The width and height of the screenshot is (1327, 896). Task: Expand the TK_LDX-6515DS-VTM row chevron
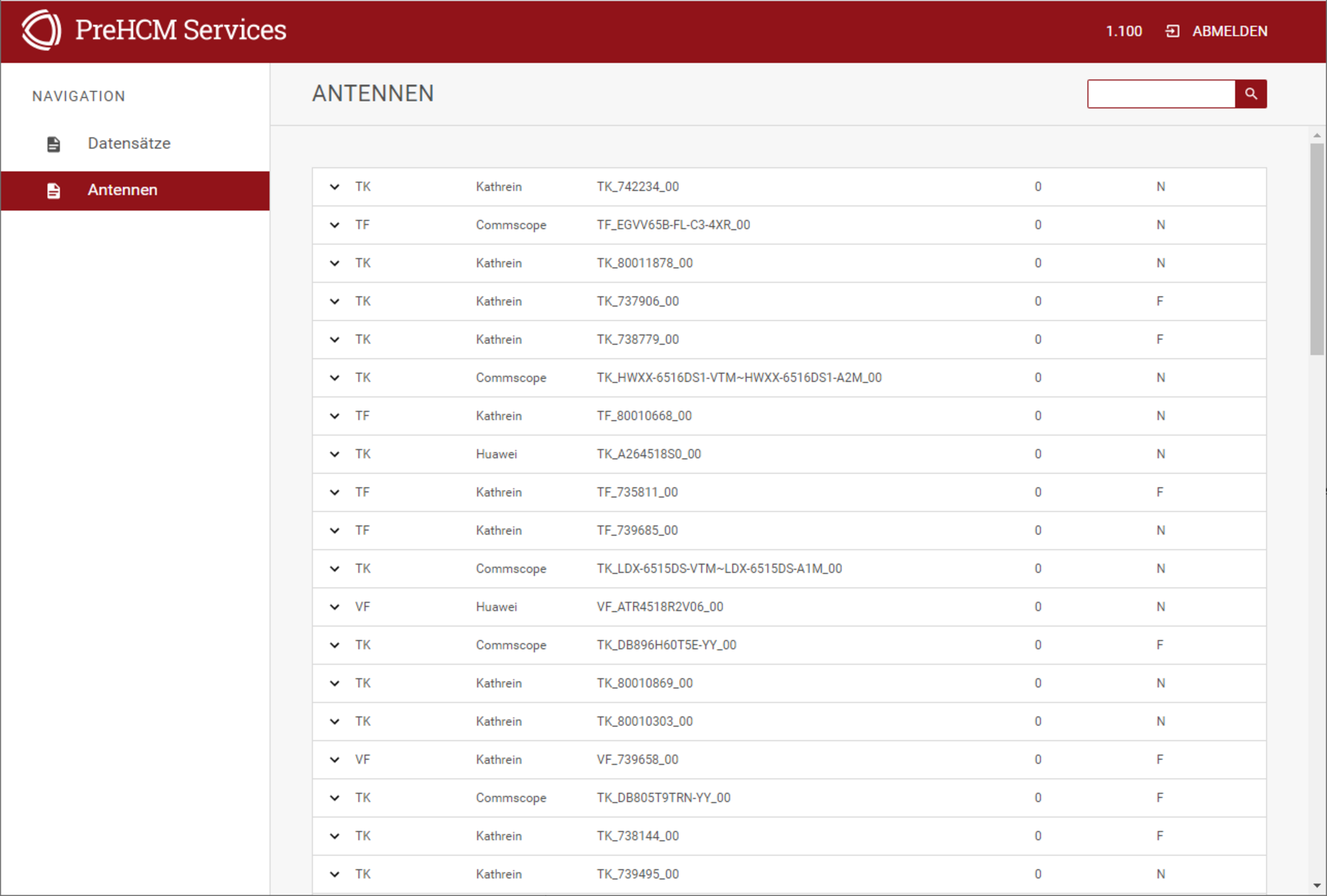click(334, 569)
